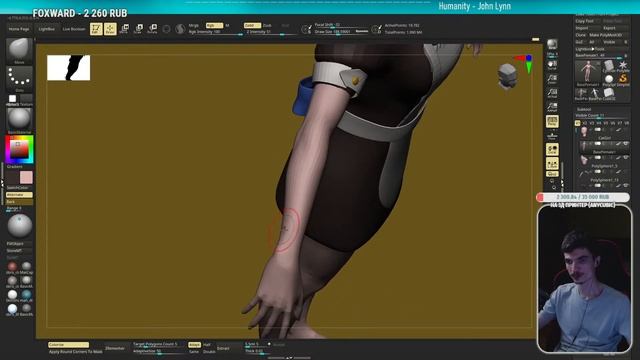
Task: Click the Zoom canvas icon
Action: pos(552,79)
